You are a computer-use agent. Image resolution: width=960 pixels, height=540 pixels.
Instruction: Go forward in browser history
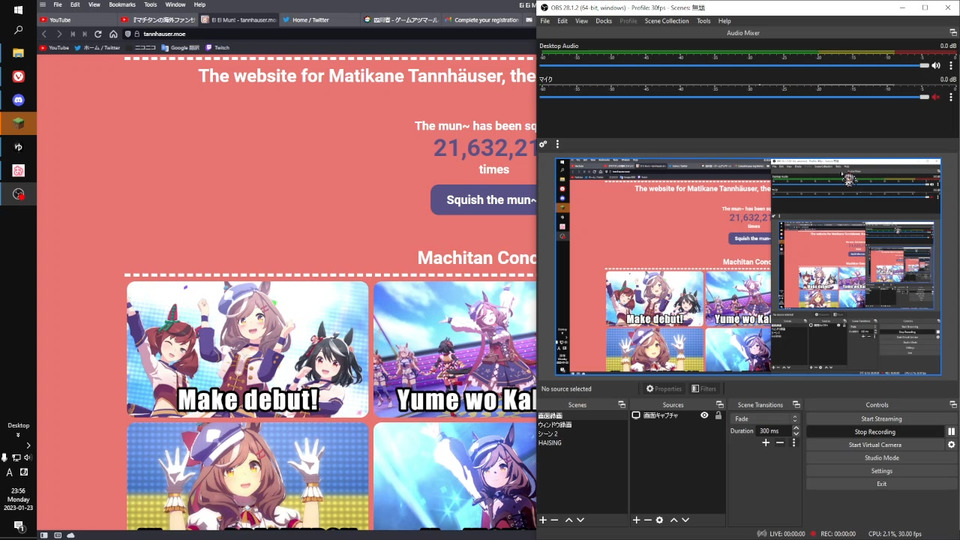coord(59,34)
